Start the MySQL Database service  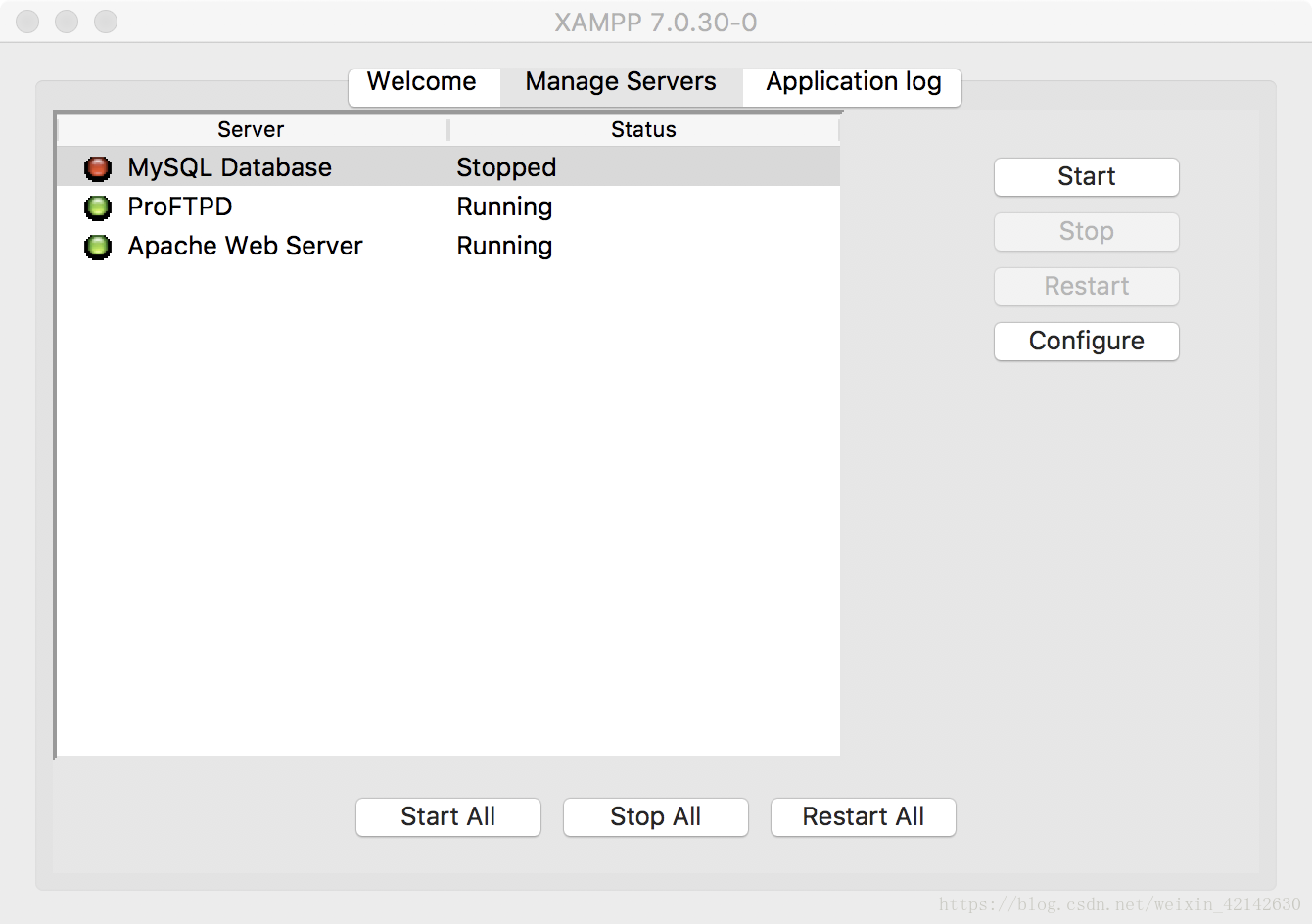1086,177
